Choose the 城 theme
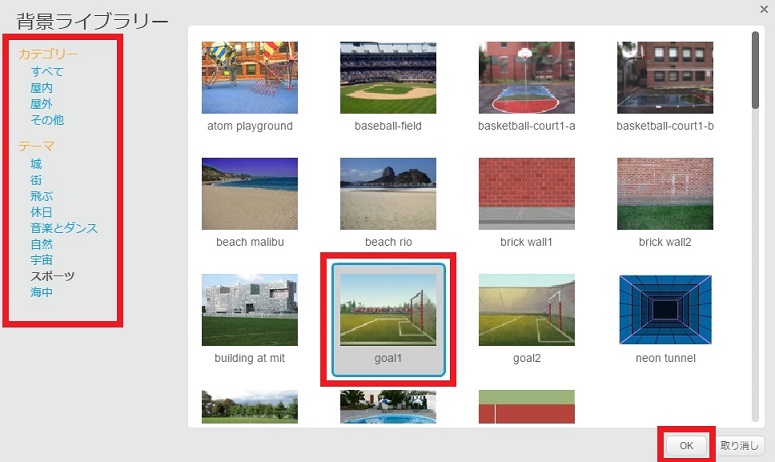 click(36, 164)
